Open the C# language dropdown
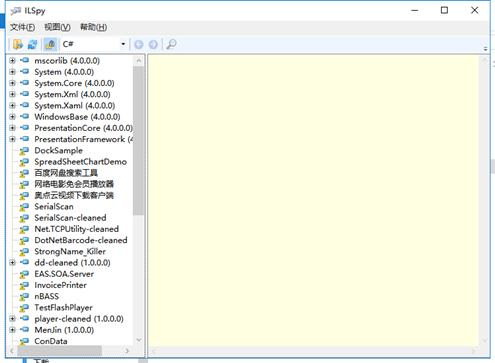The image size is (495, 363). (x=94, y=44)
